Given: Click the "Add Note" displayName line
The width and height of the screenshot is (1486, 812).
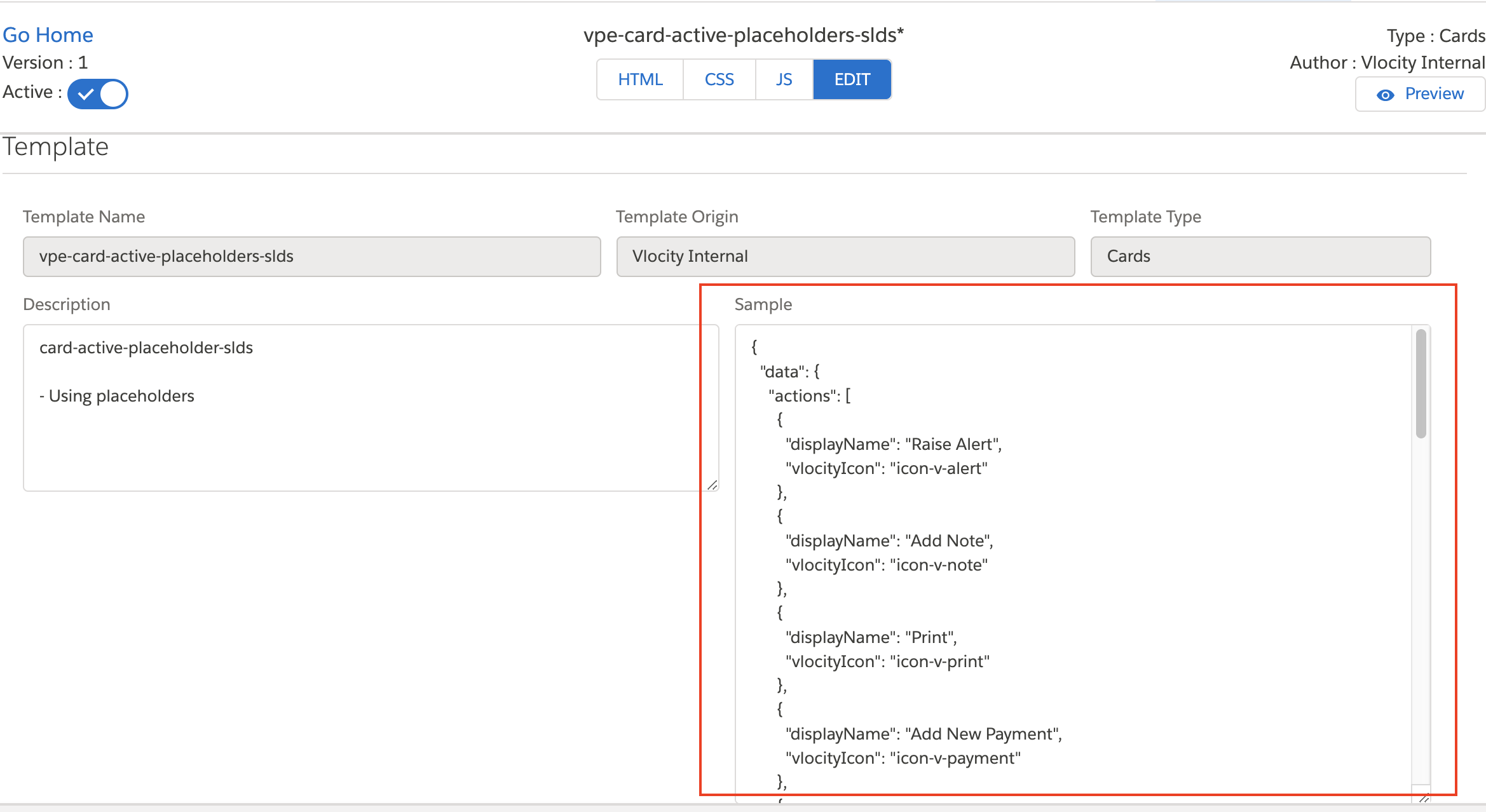Looking at the screenshot, I should click(889, 541).
